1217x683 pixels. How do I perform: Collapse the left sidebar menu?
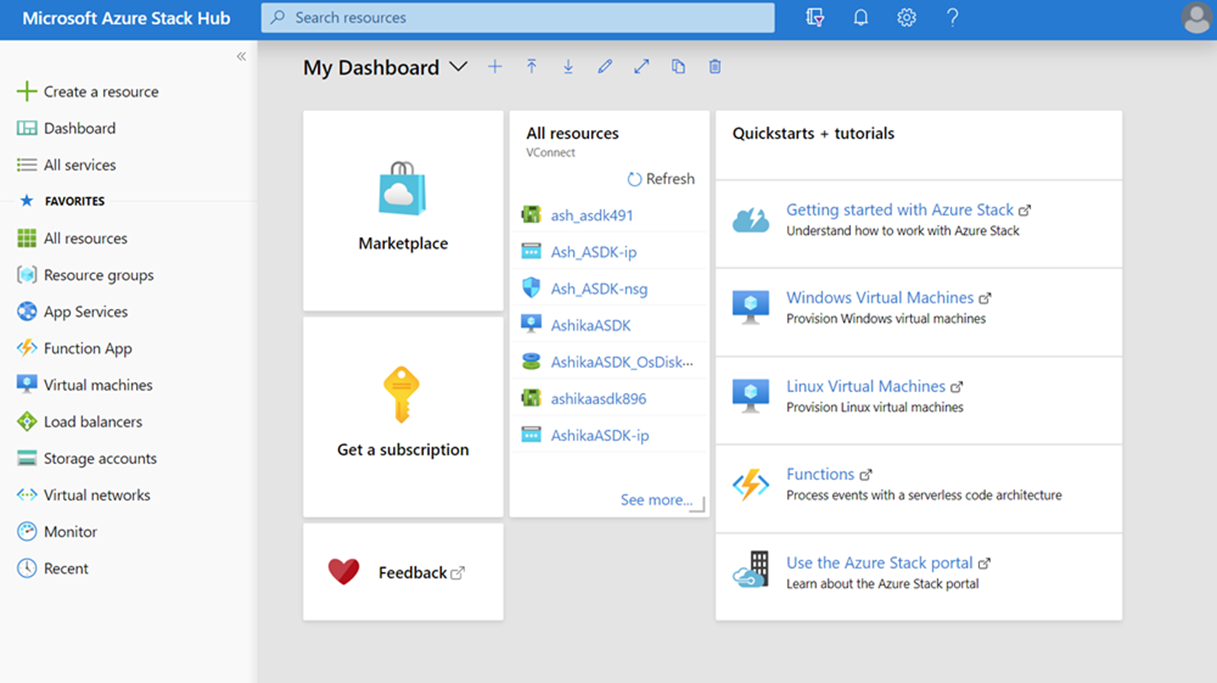click(x=241, y=56)
